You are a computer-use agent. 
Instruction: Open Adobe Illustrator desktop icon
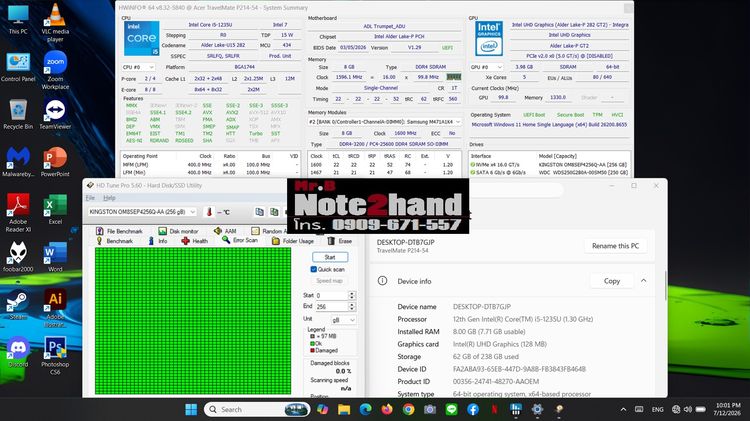55,308
